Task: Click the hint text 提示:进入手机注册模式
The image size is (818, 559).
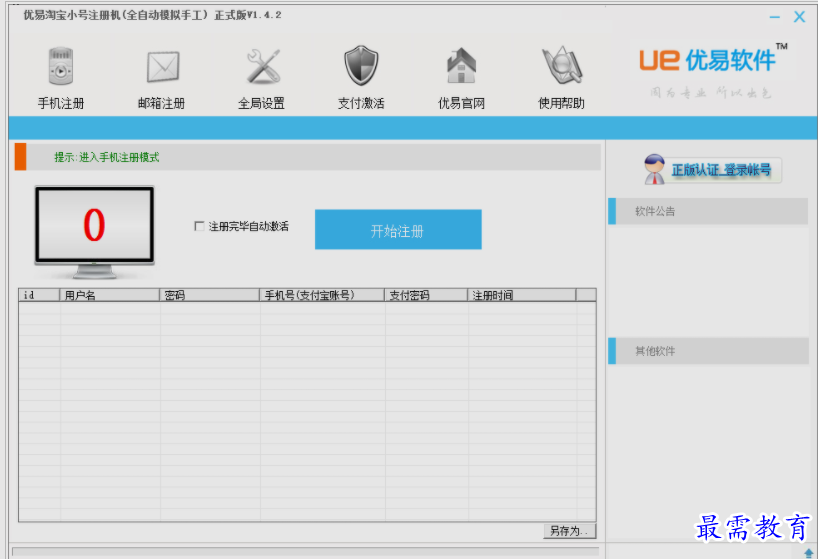Action: (106, 157)
